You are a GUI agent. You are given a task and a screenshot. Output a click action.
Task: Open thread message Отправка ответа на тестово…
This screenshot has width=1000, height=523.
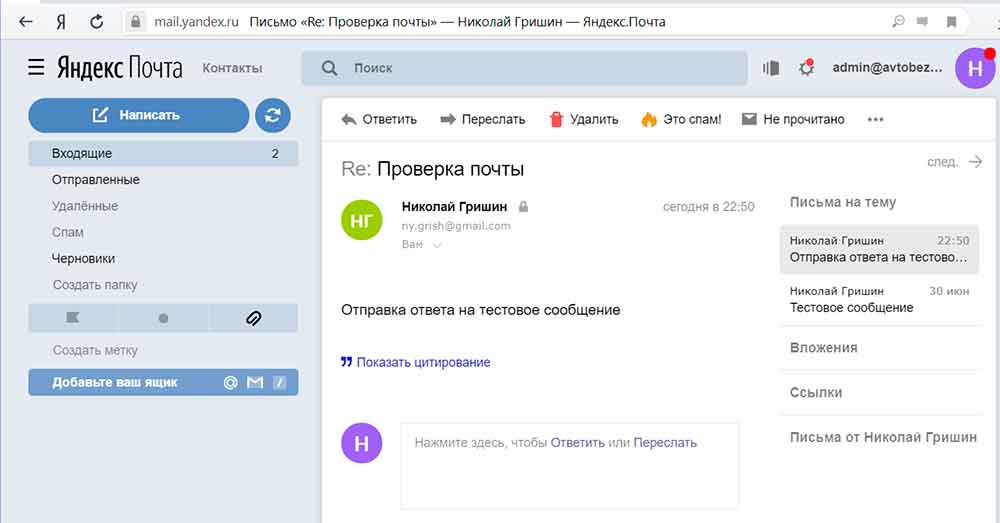pos(879,249)
